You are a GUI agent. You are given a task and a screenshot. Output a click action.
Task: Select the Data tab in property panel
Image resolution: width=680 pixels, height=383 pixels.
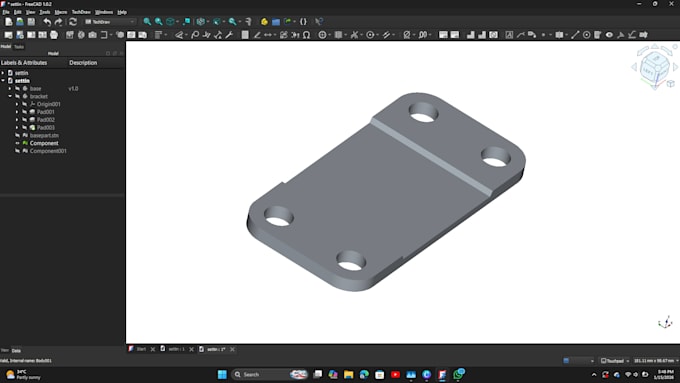pos(16,350)
